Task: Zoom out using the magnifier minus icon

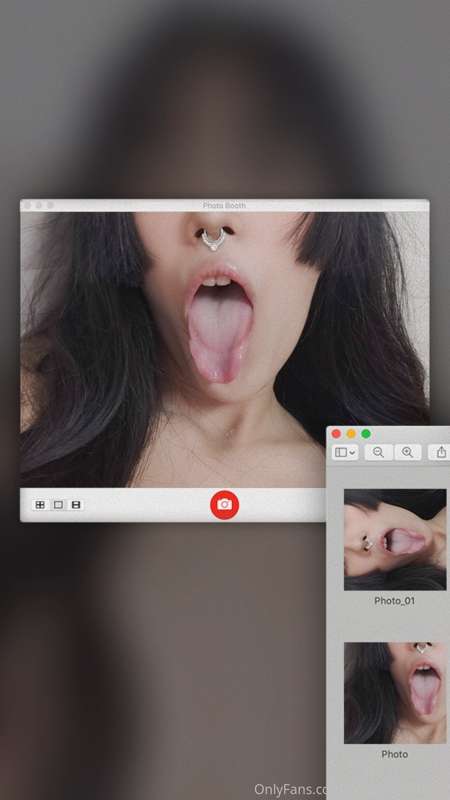Action: 378,452
